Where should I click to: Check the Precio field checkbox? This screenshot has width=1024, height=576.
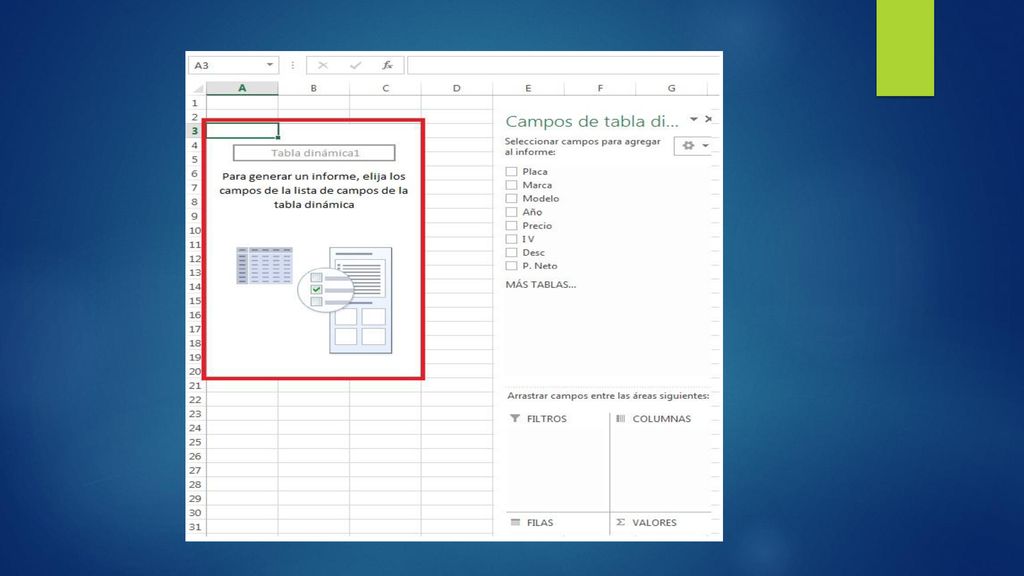pyautogui.click(x=511, y=225)
